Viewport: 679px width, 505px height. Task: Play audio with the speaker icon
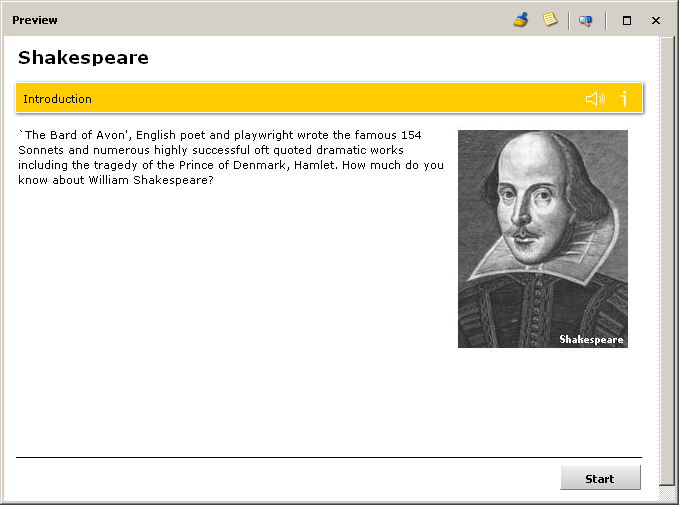[595, 99]
